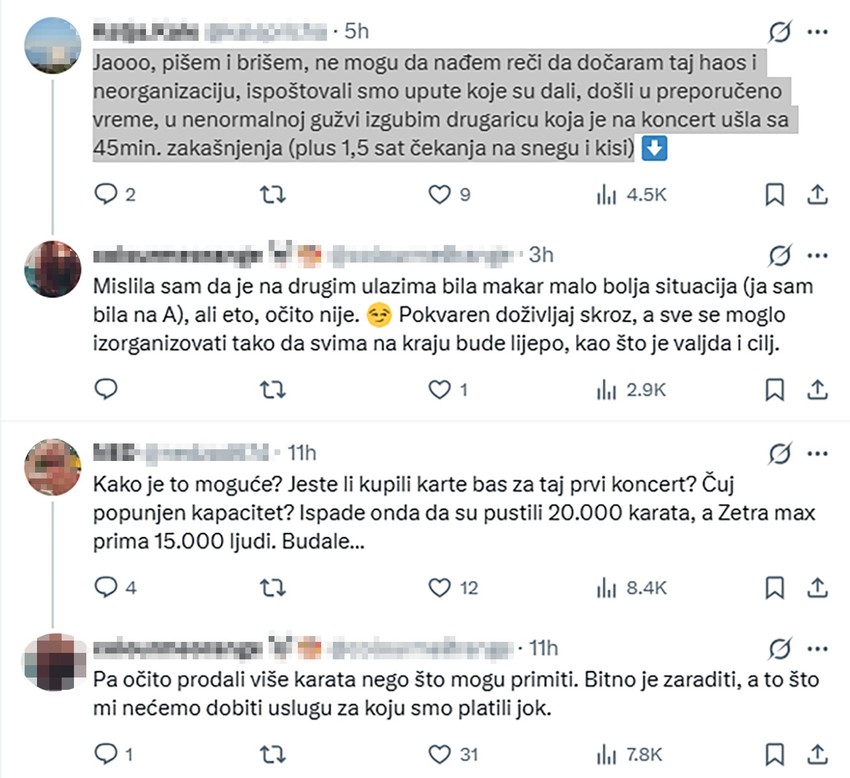Open more options on the bottom reply

click(816, 647)
